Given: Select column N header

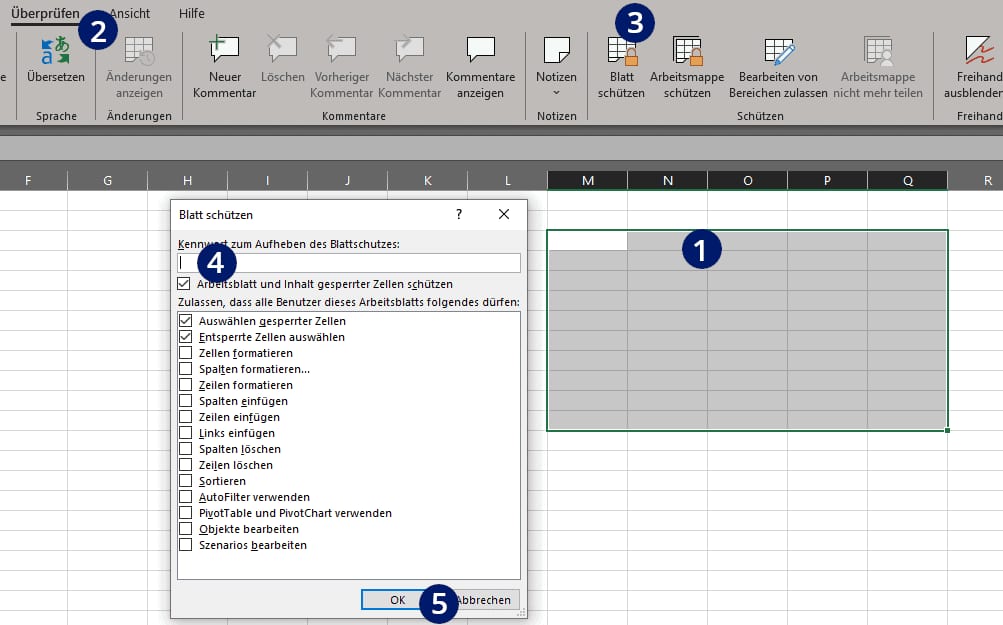Looking at the screenshot, I should [667, 180].
